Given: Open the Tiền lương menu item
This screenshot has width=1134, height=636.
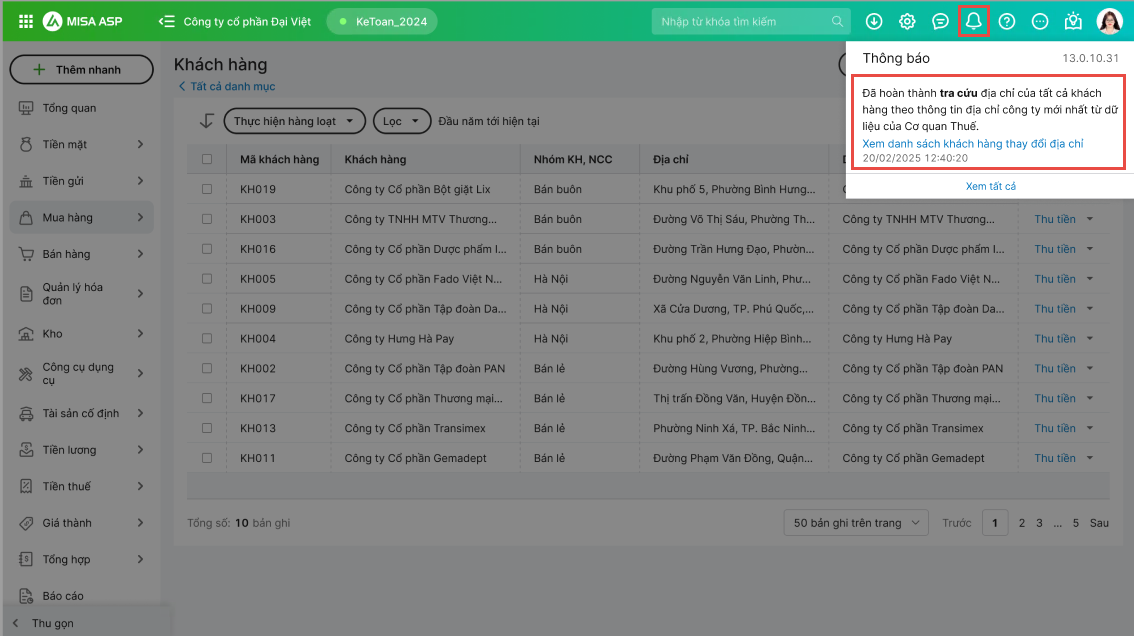Looking at the screenshot, I should pos(81,450).
